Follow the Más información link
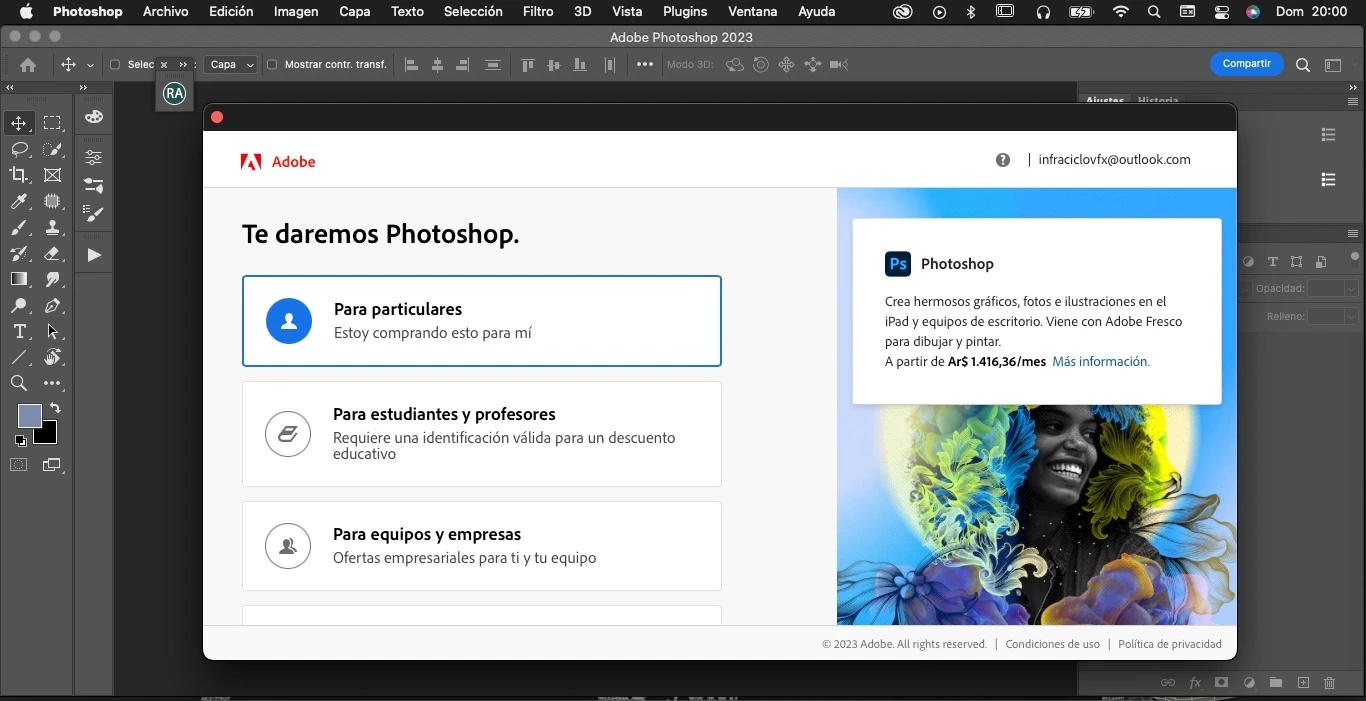Viewport: 1366px width, 701px height. [1101, 362]
